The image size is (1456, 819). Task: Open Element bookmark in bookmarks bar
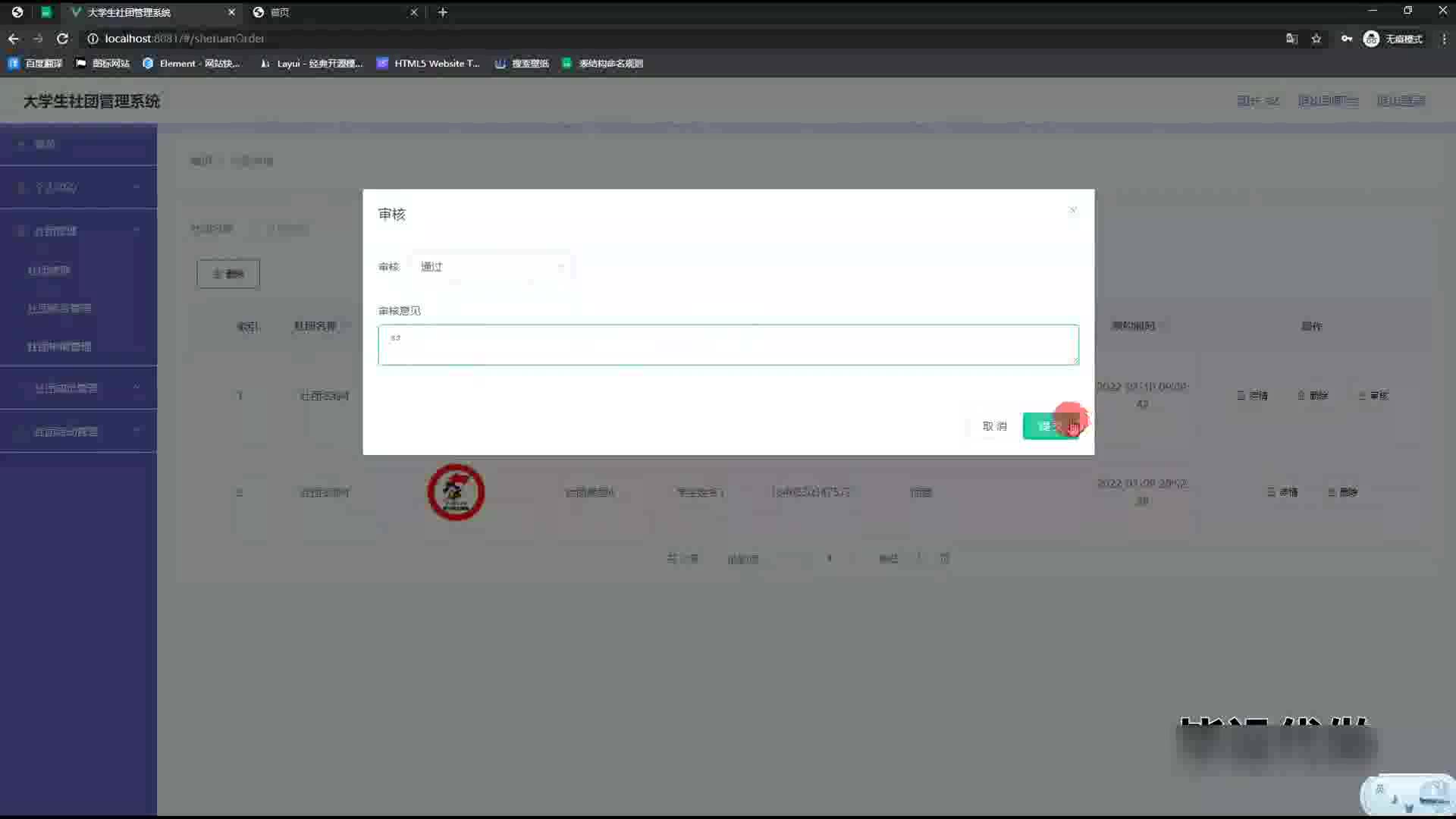click(191, 64)
